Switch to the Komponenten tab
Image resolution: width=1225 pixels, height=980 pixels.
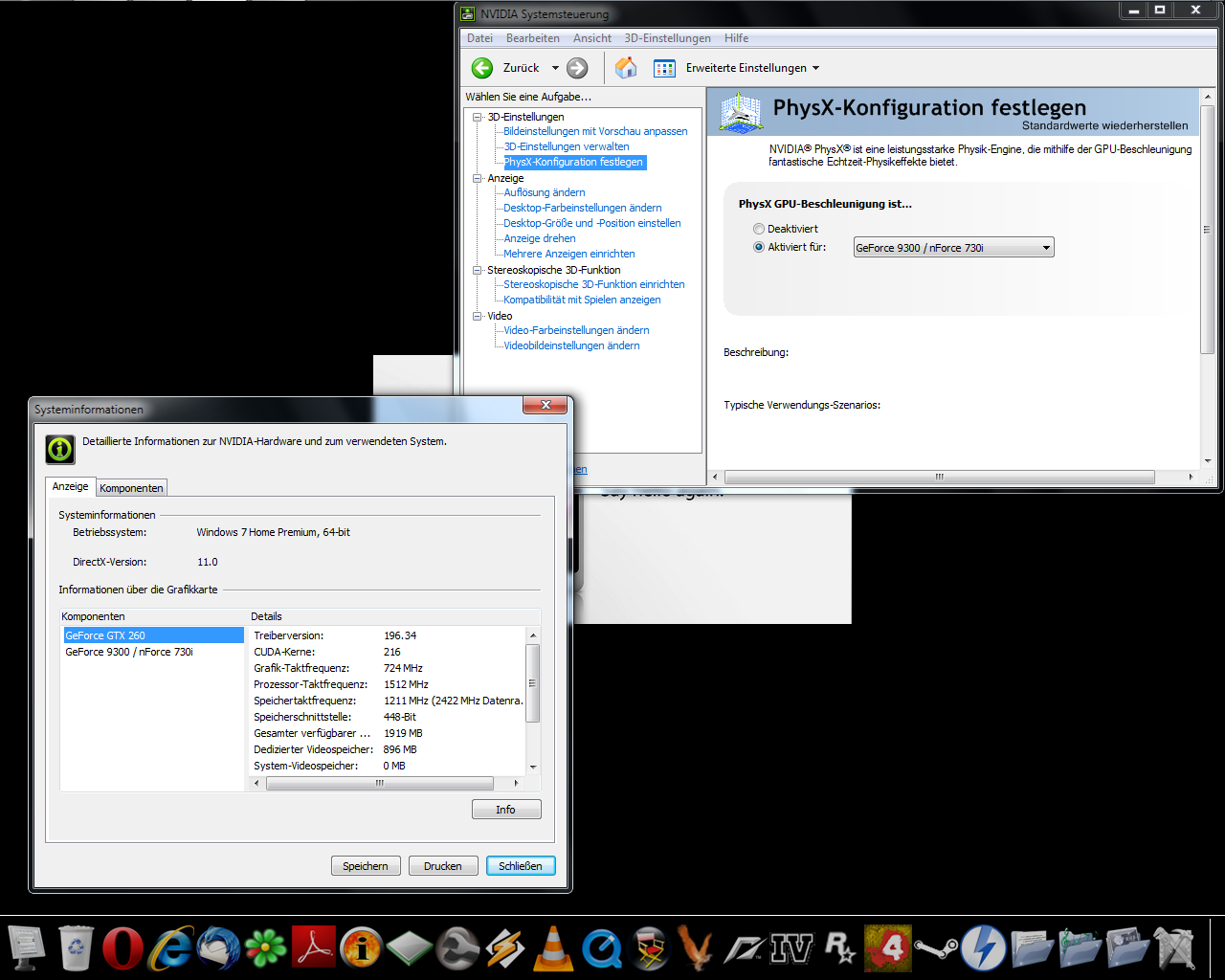click(x=131, y=488)
